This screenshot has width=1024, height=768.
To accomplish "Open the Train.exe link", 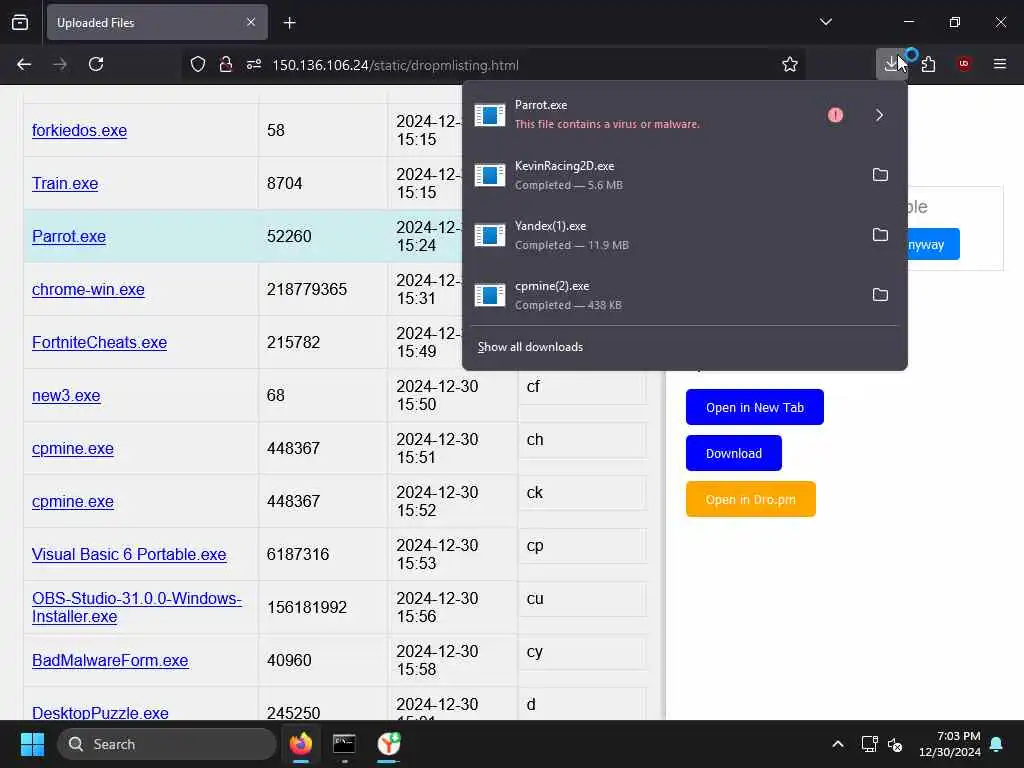I will 65,183.
